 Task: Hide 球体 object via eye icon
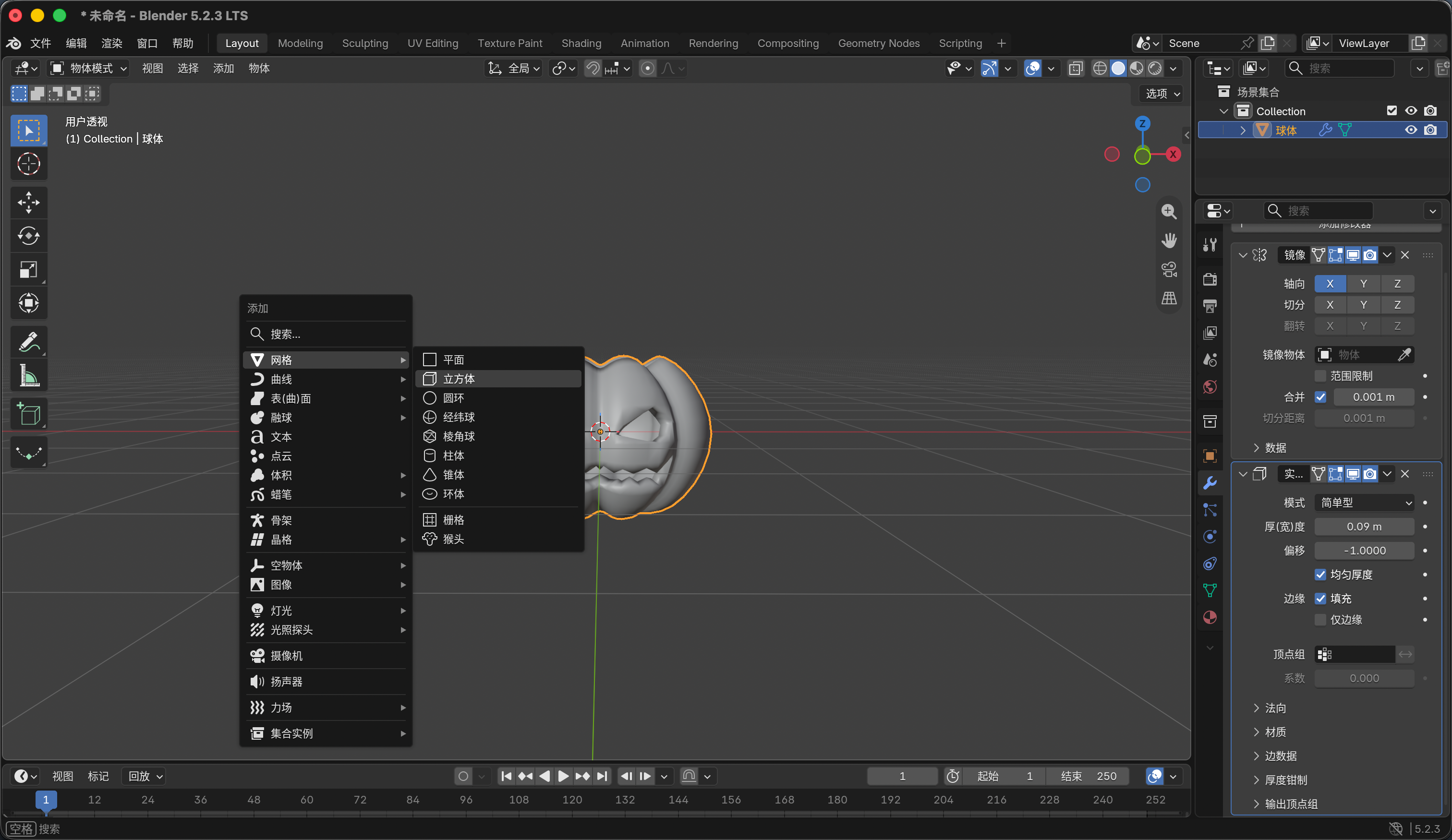coord(1411,130)
